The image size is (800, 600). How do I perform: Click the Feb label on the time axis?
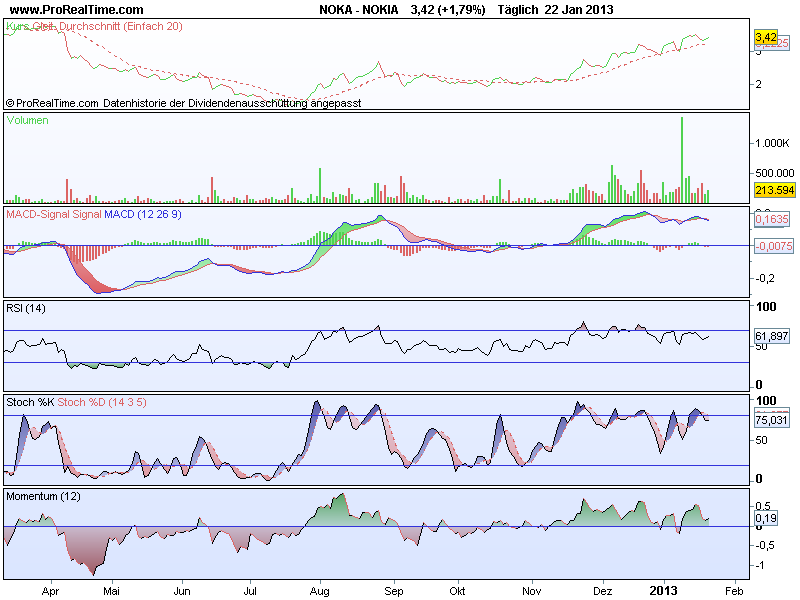(x=734, y=591)
